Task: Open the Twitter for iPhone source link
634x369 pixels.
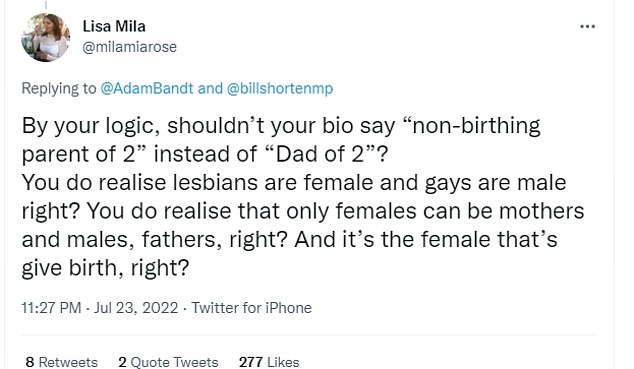Action: 251,308
